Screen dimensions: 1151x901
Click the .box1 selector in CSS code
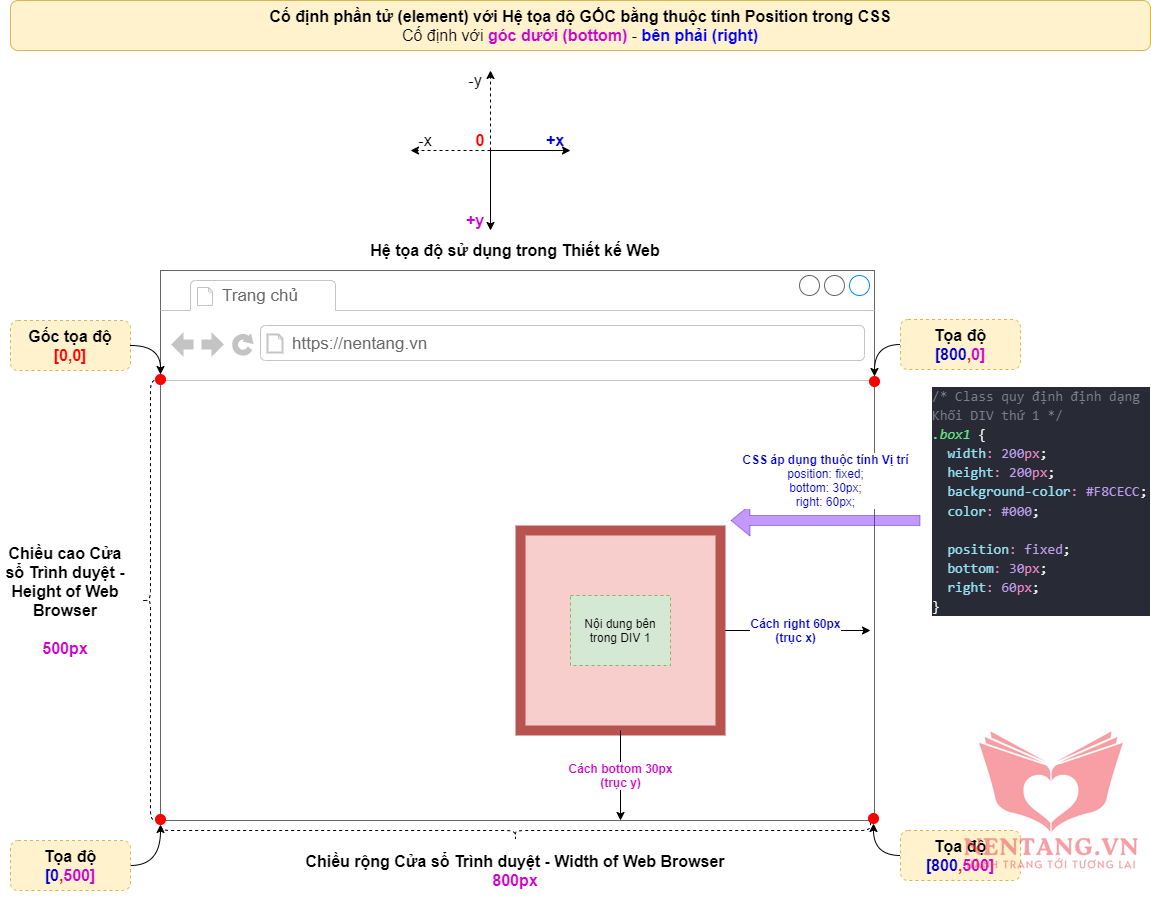[951, 435]
